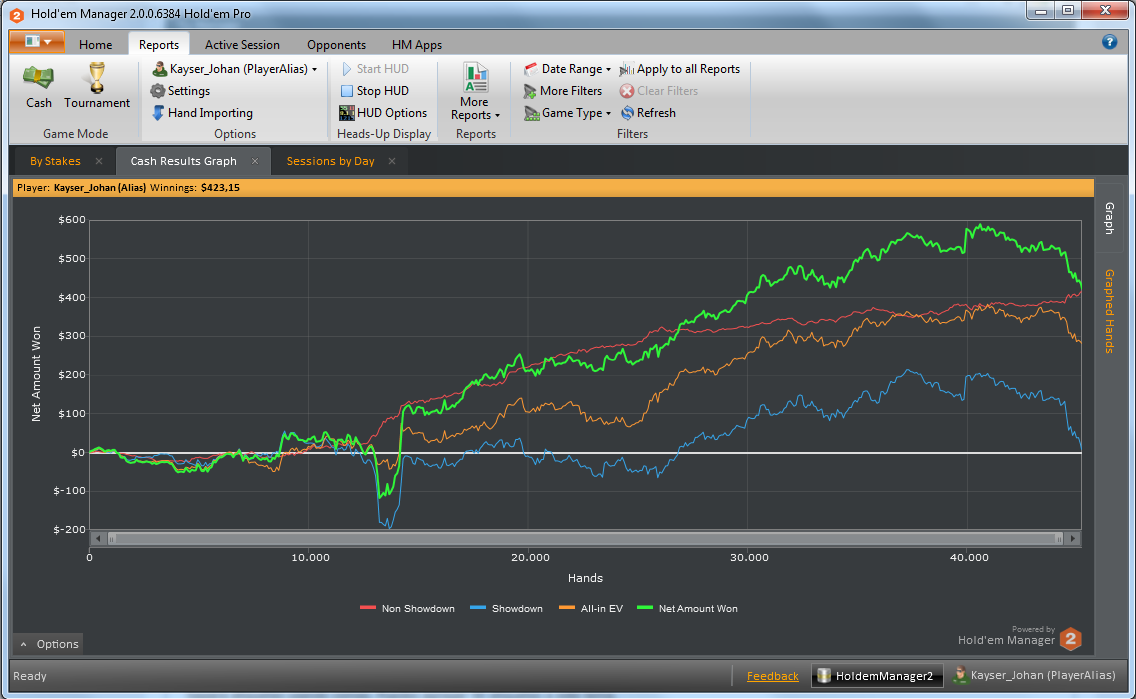Toggle Net Amount Won legend entry
The height and width of the screenshot is (699, 1136).
pyautogui.click(x=688, y=608)
